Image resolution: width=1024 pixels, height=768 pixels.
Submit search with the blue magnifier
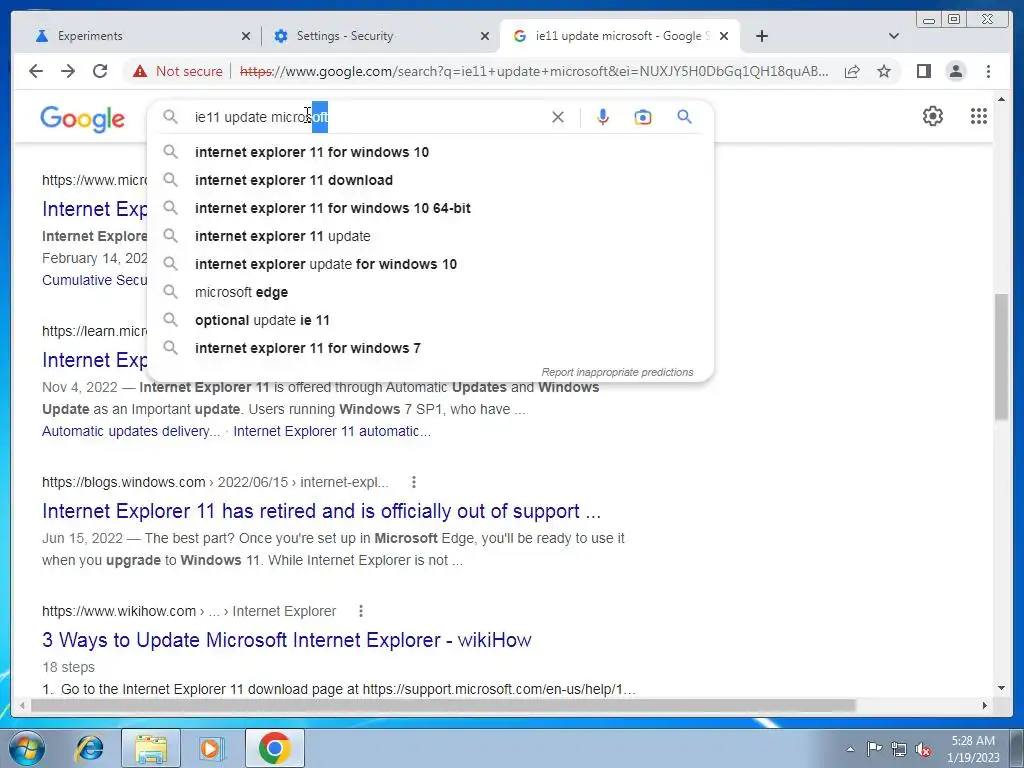(684, 117)
